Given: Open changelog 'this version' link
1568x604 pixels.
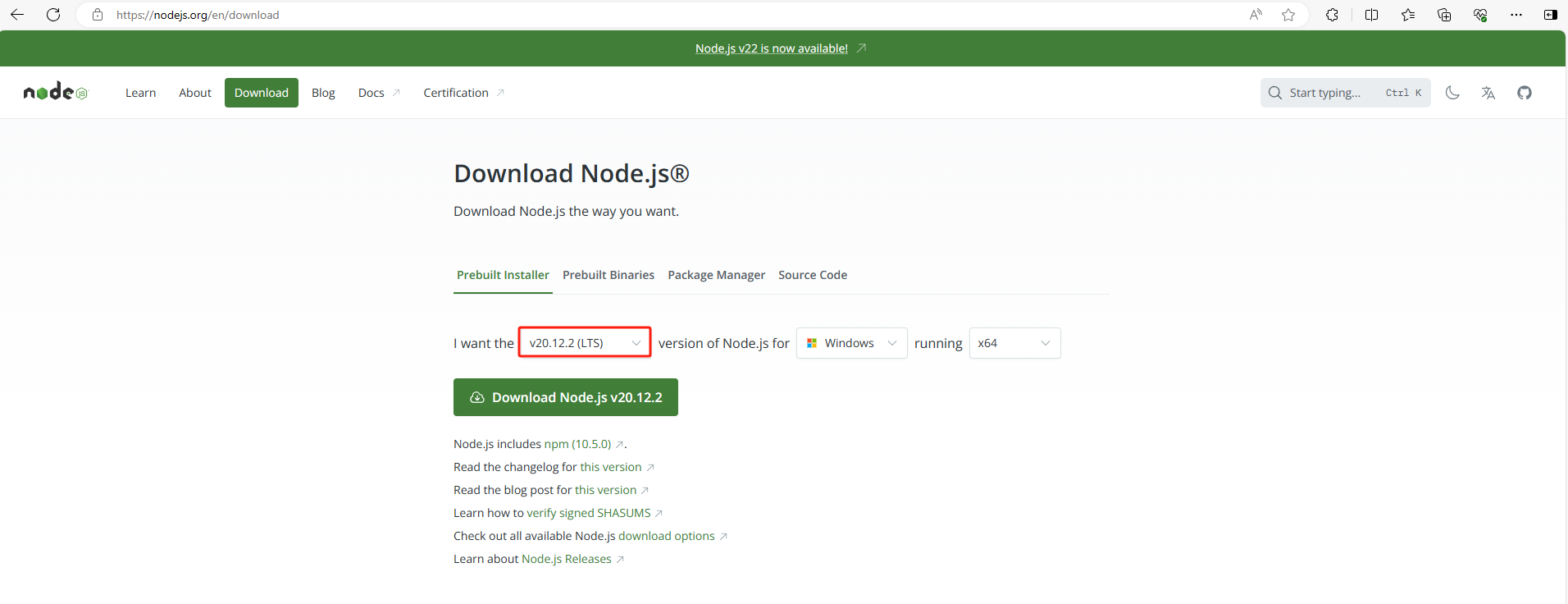Looking at the screenshot, I should (x=611, y=467).
